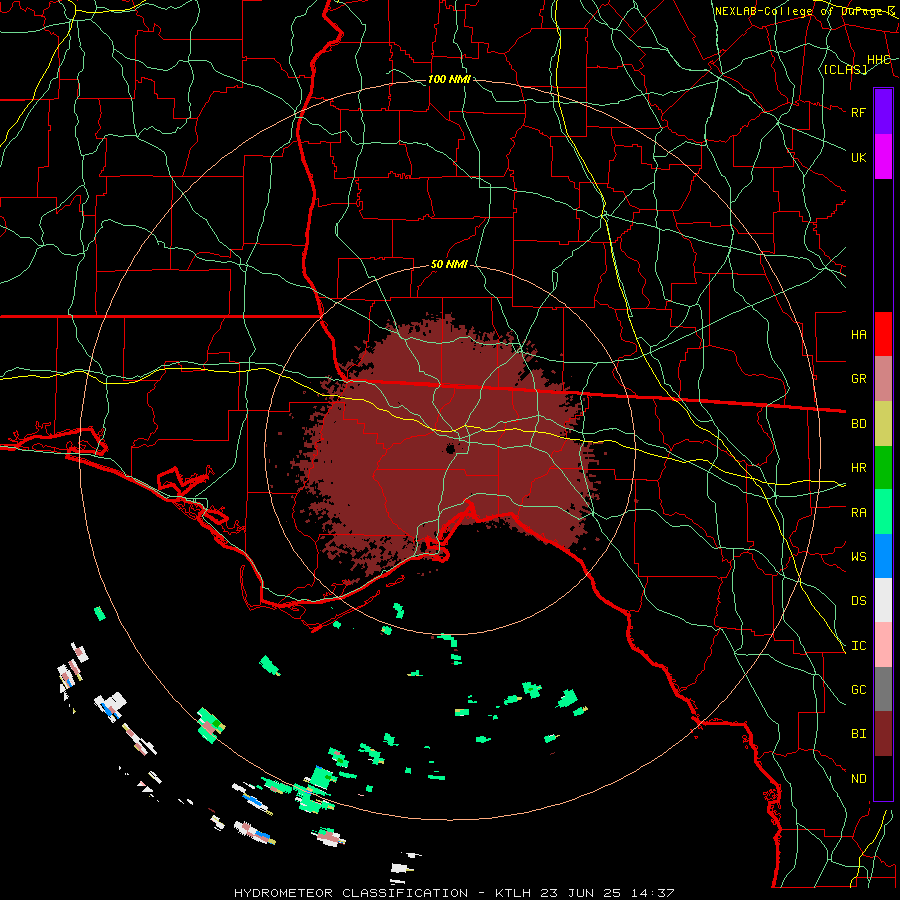Click the GC gray legend swatch
Screen dimensions: 900x900
pos(883,689)
